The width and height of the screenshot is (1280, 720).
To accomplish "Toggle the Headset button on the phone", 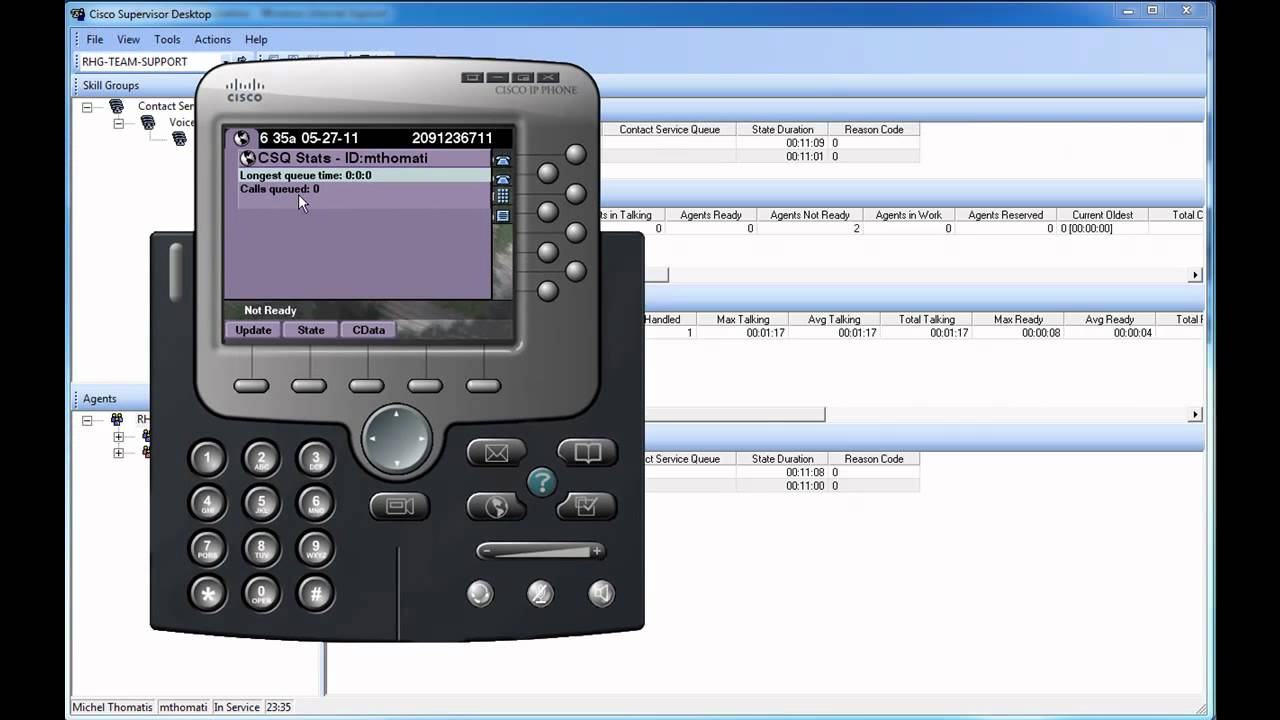I will tap(480, 593).
